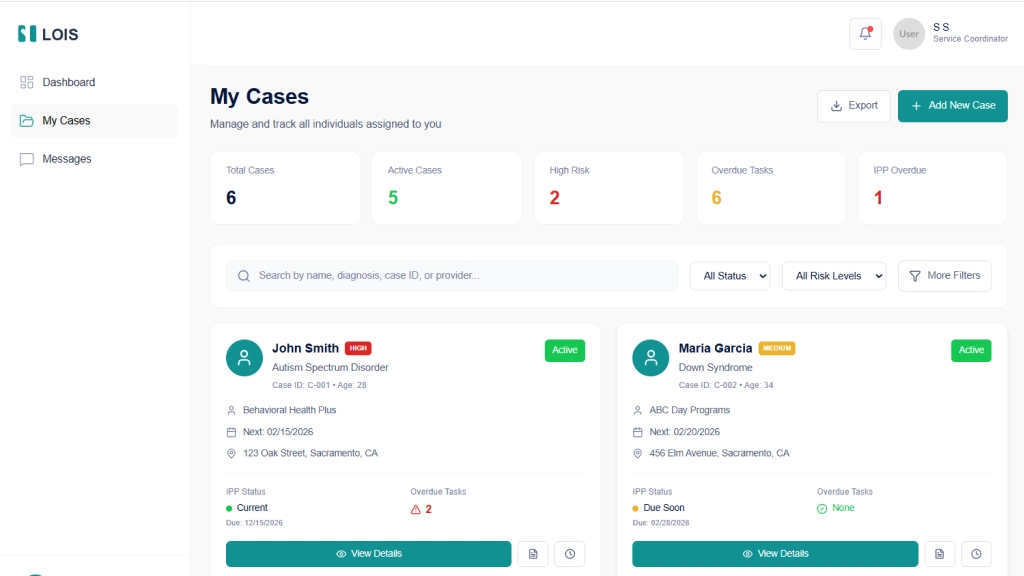Click John Smith's profile avatar icon
The height and width of the screenshot is (576, 1024).
coord(244,358)
